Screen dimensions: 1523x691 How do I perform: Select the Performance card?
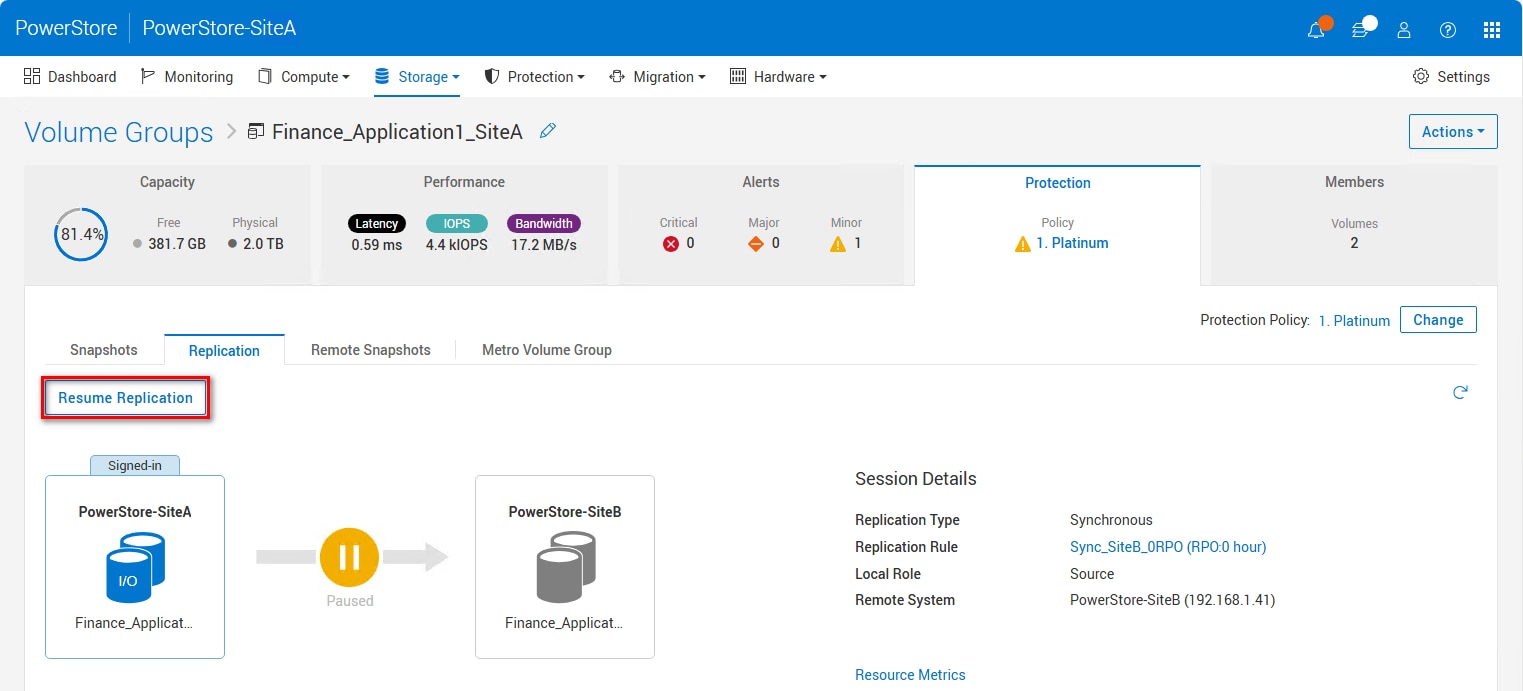[464, 225]
